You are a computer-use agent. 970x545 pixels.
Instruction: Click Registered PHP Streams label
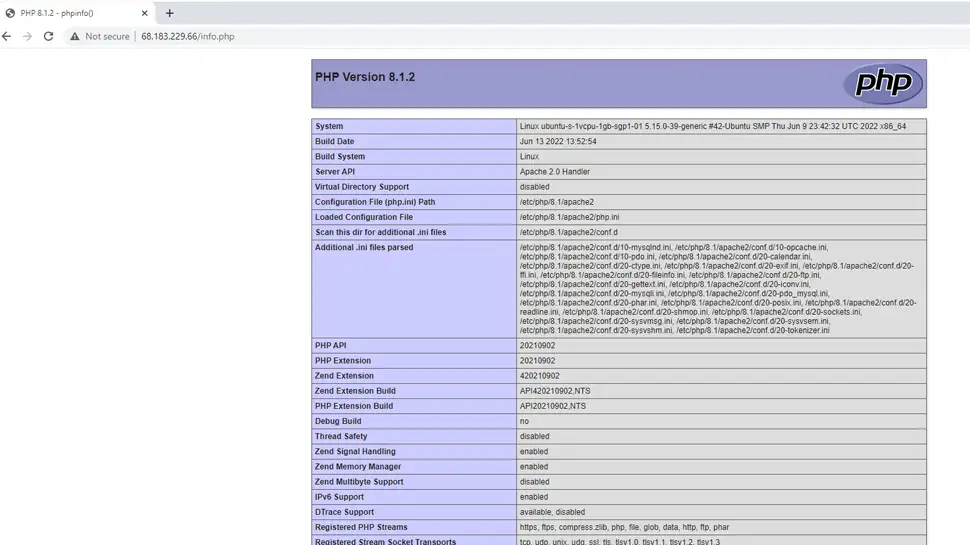pyautogui.click(x=361, y=527)
